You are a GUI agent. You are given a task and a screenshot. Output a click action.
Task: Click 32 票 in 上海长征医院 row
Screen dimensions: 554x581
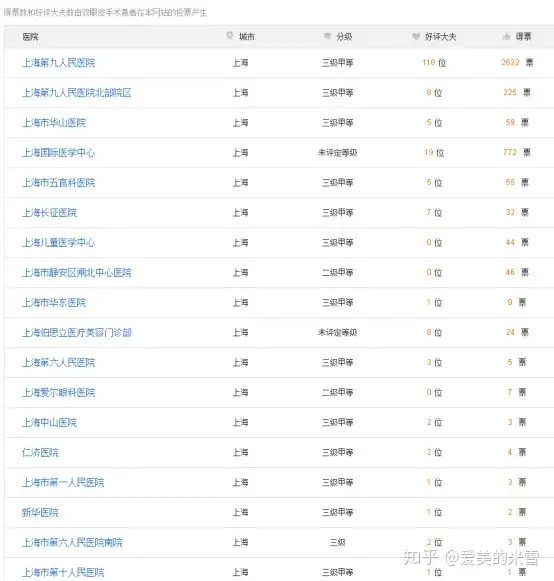[x=517, y=212]
